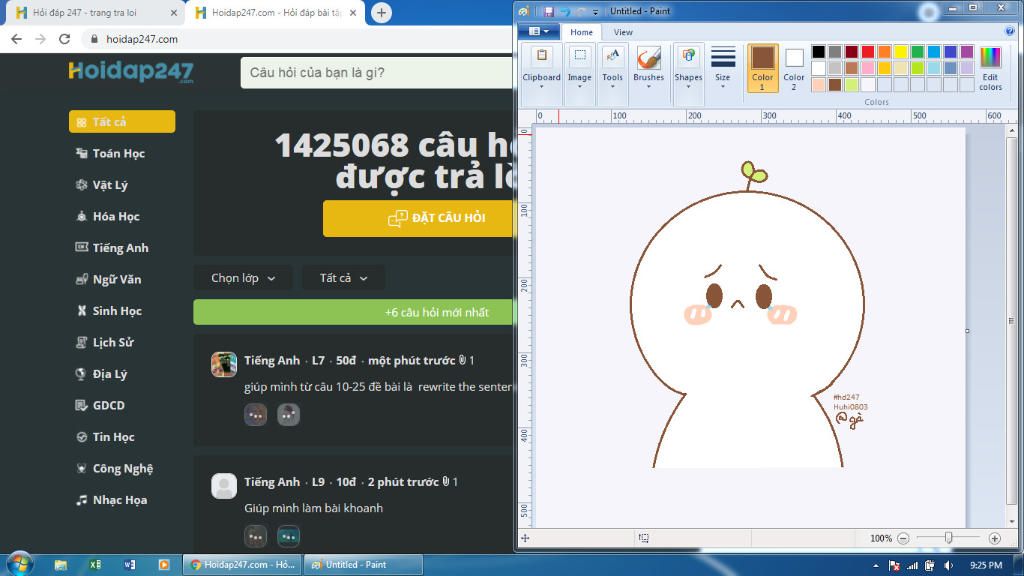
Task: Open the Customize Quick Access Toolbar arrow in Paint
Action: tap(596, 12)
